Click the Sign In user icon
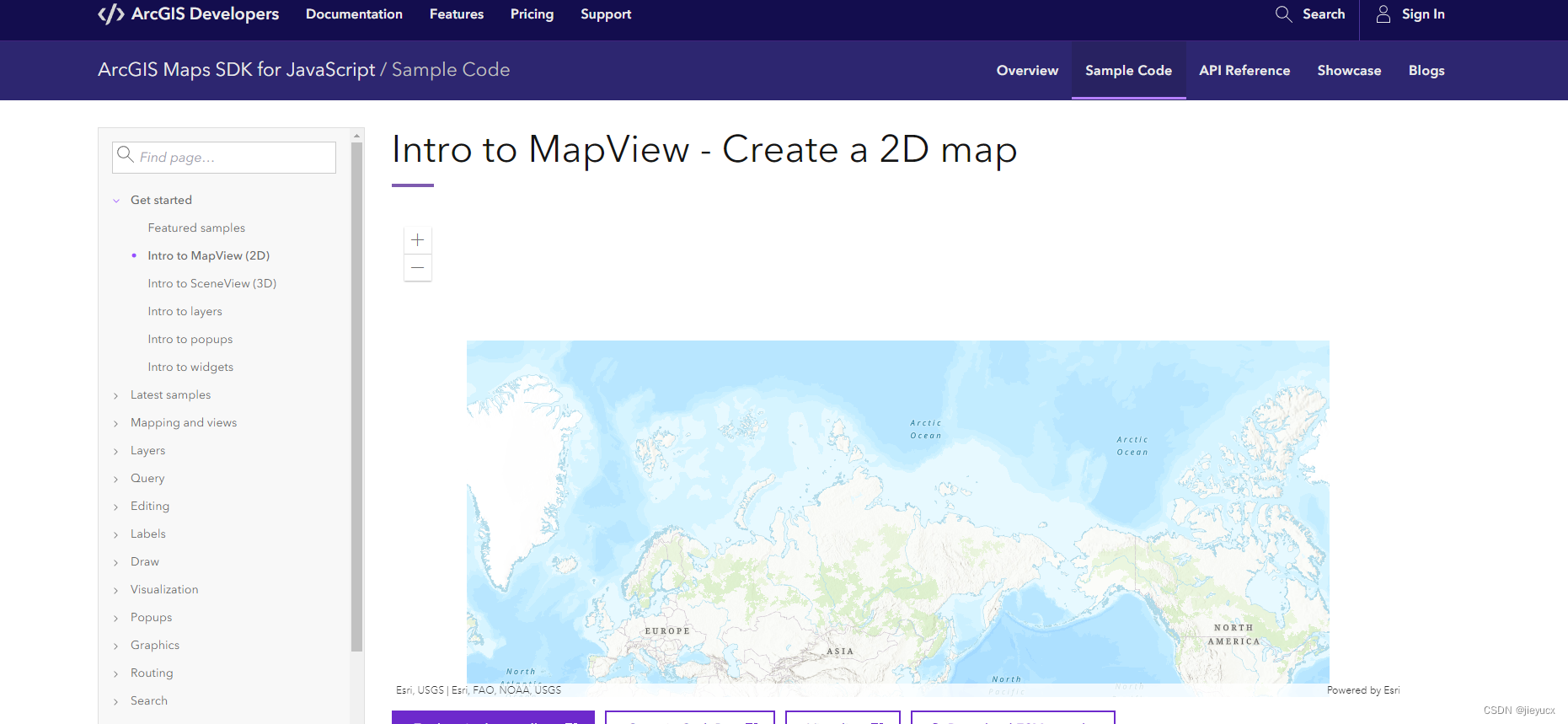This screenshot has width=1568, height=724. pyautogui.click(x=1383, y=14)
